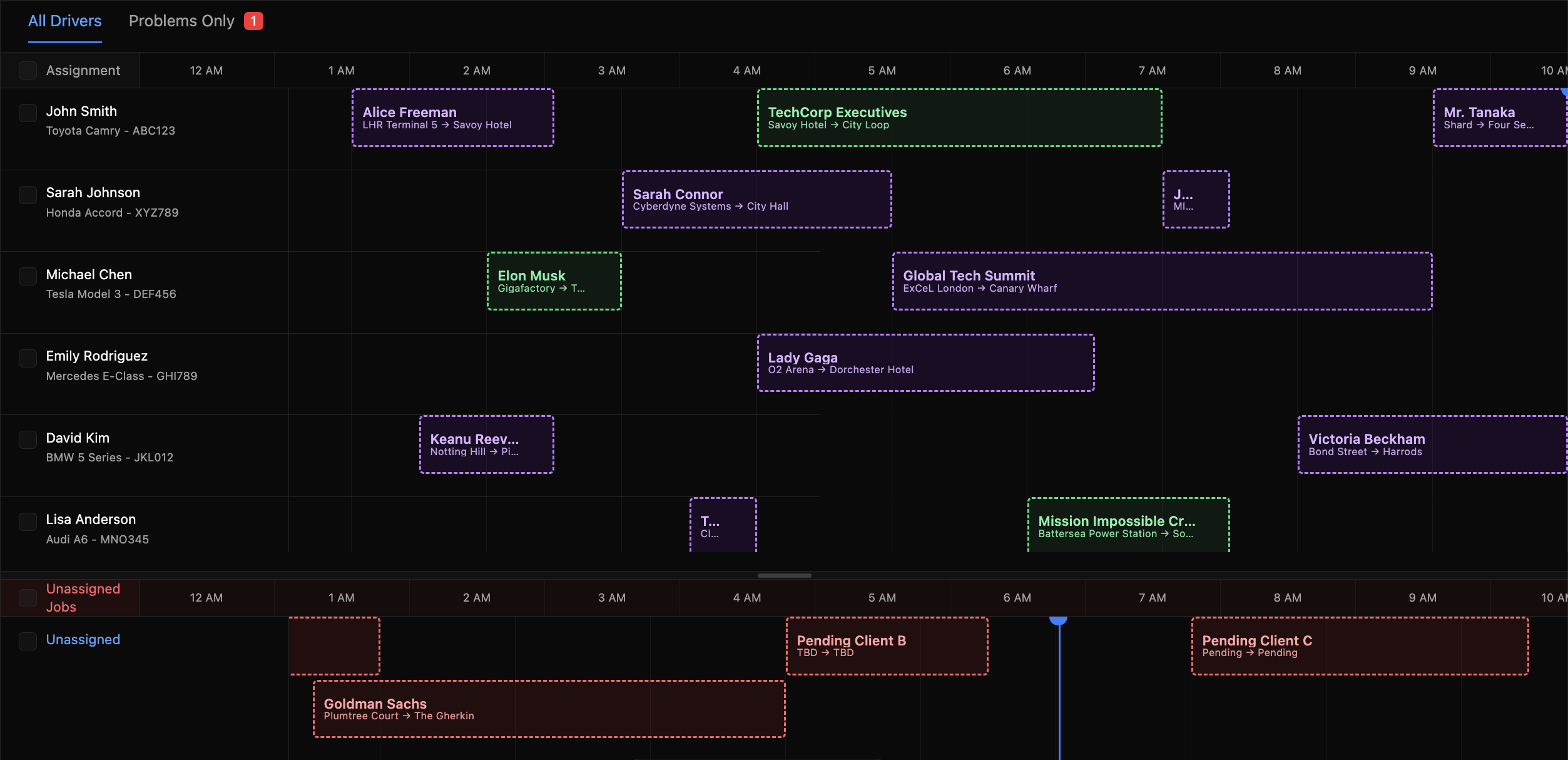This screenshot has height=760, width=1568.
Task: Switch to Problems Only tab
Action: click(x=181, y=21)
